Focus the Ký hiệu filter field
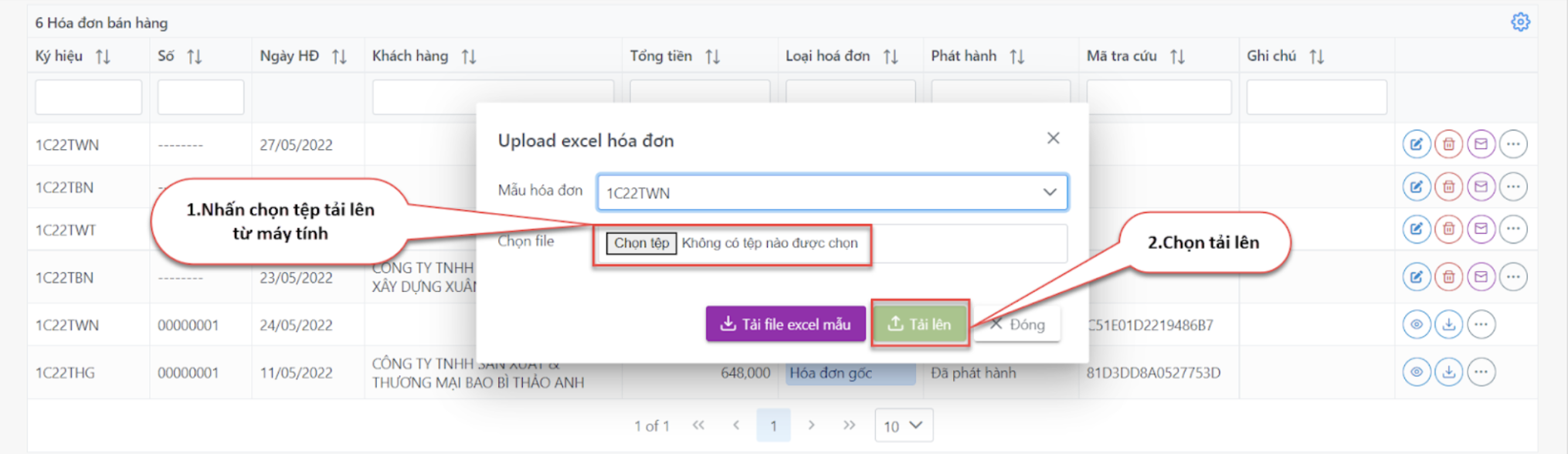1568x454 pixels. point(88,97)
